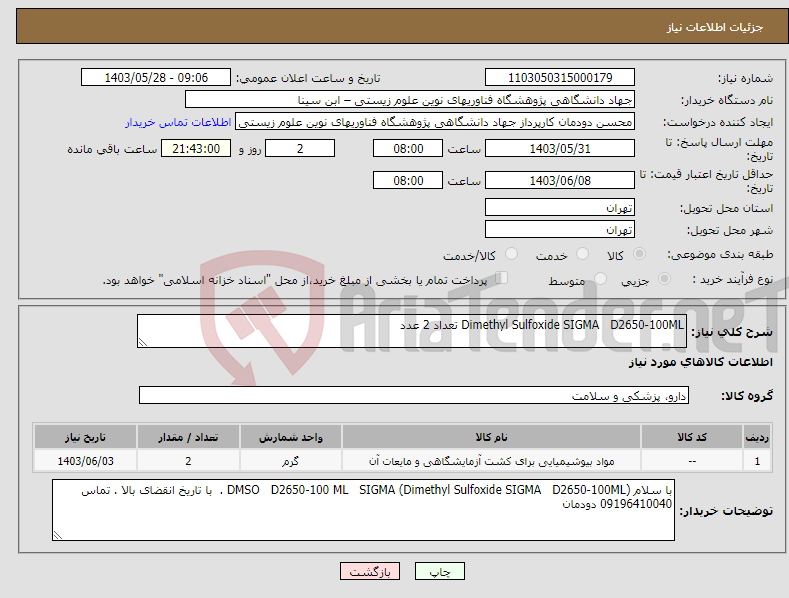The width and height of the screenshot is (789, 598).
Task: Click the remaining time field 21:43:00
Action: click(x=196, y=148)
